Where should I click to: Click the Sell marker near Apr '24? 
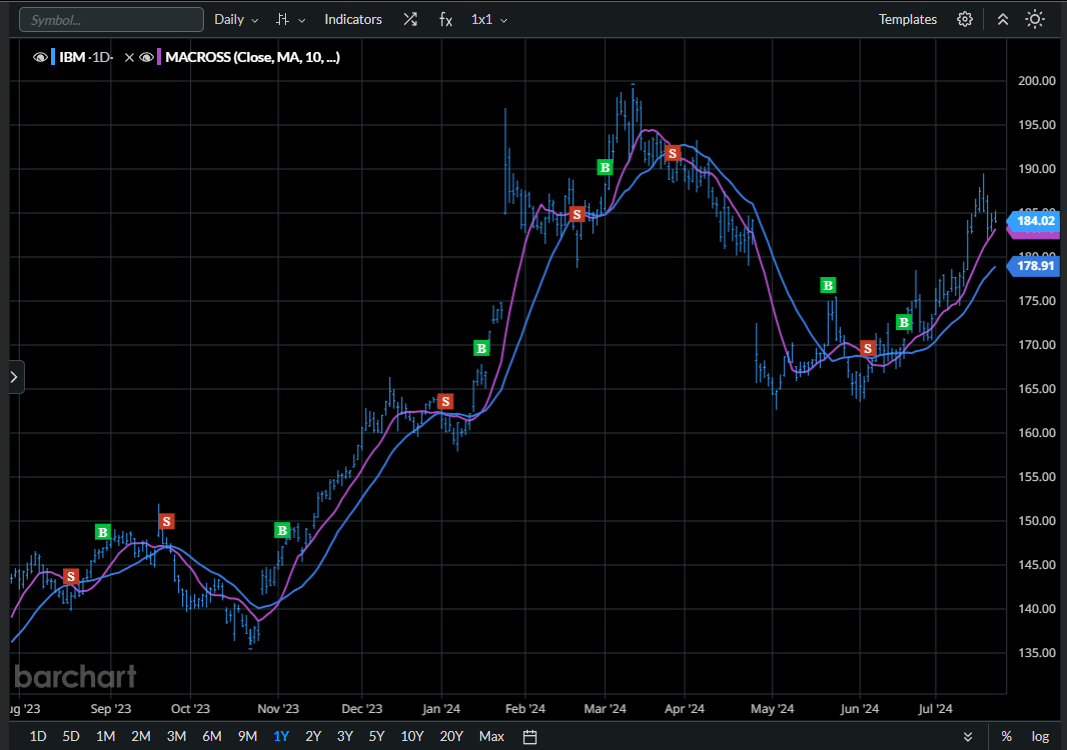point(672,154)
